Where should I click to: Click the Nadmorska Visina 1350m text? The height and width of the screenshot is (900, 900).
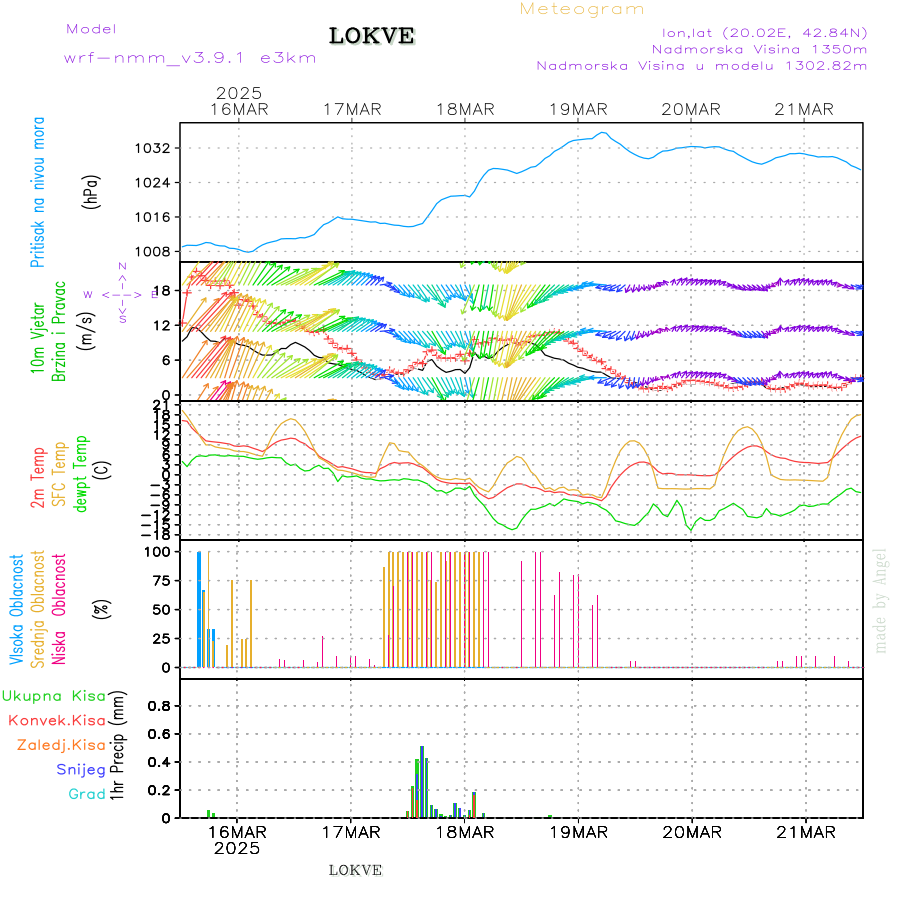[759, 48]
